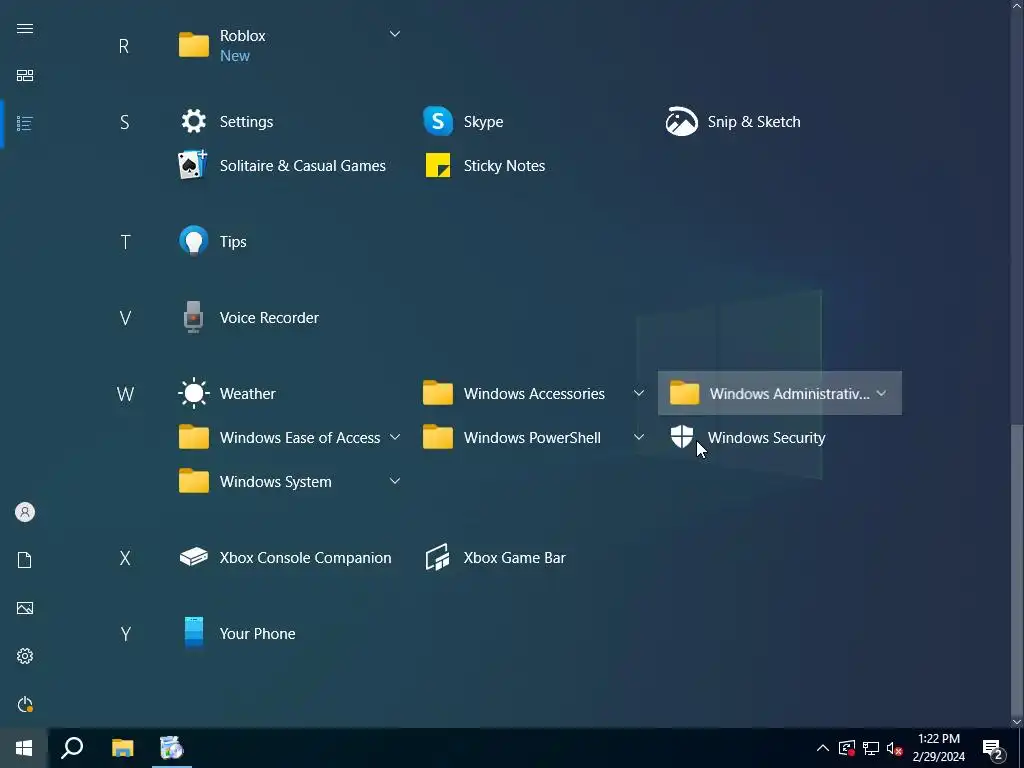Image resolution: width=1024 pixels, height=768 pixels.
Task: Expand the Windows PowerShell folder
Action: coord(639,437)
